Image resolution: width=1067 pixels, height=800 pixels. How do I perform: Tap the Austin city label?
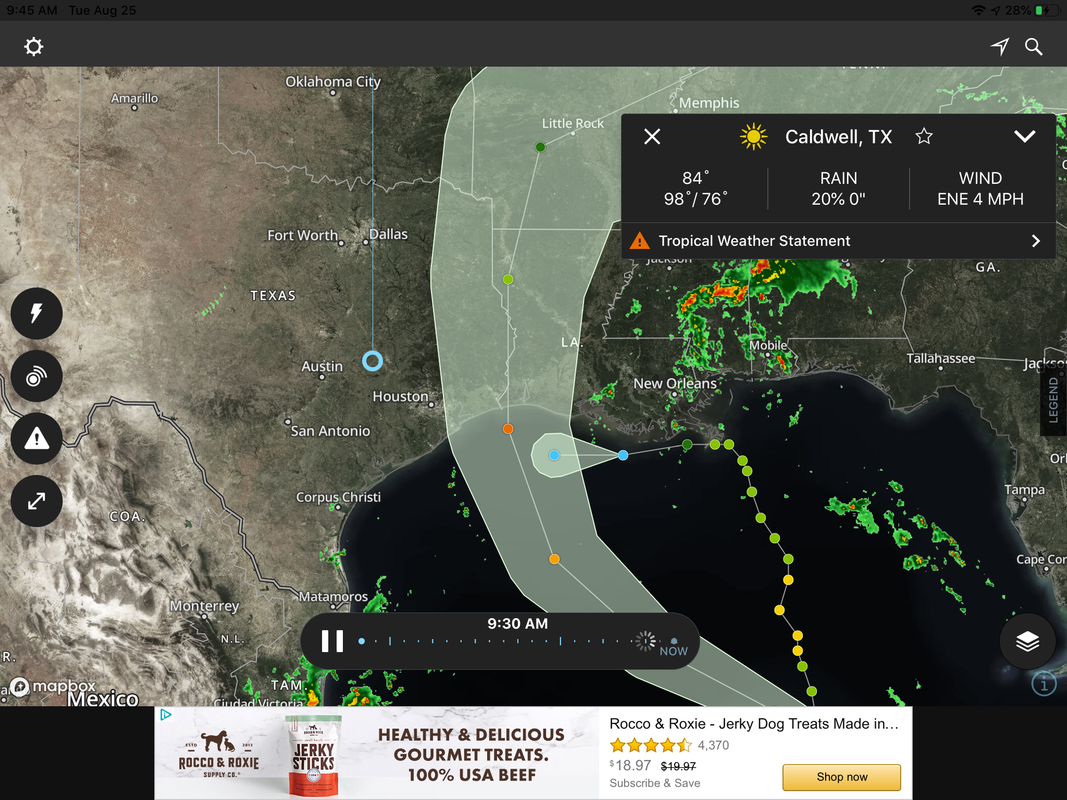pos(322,366)
